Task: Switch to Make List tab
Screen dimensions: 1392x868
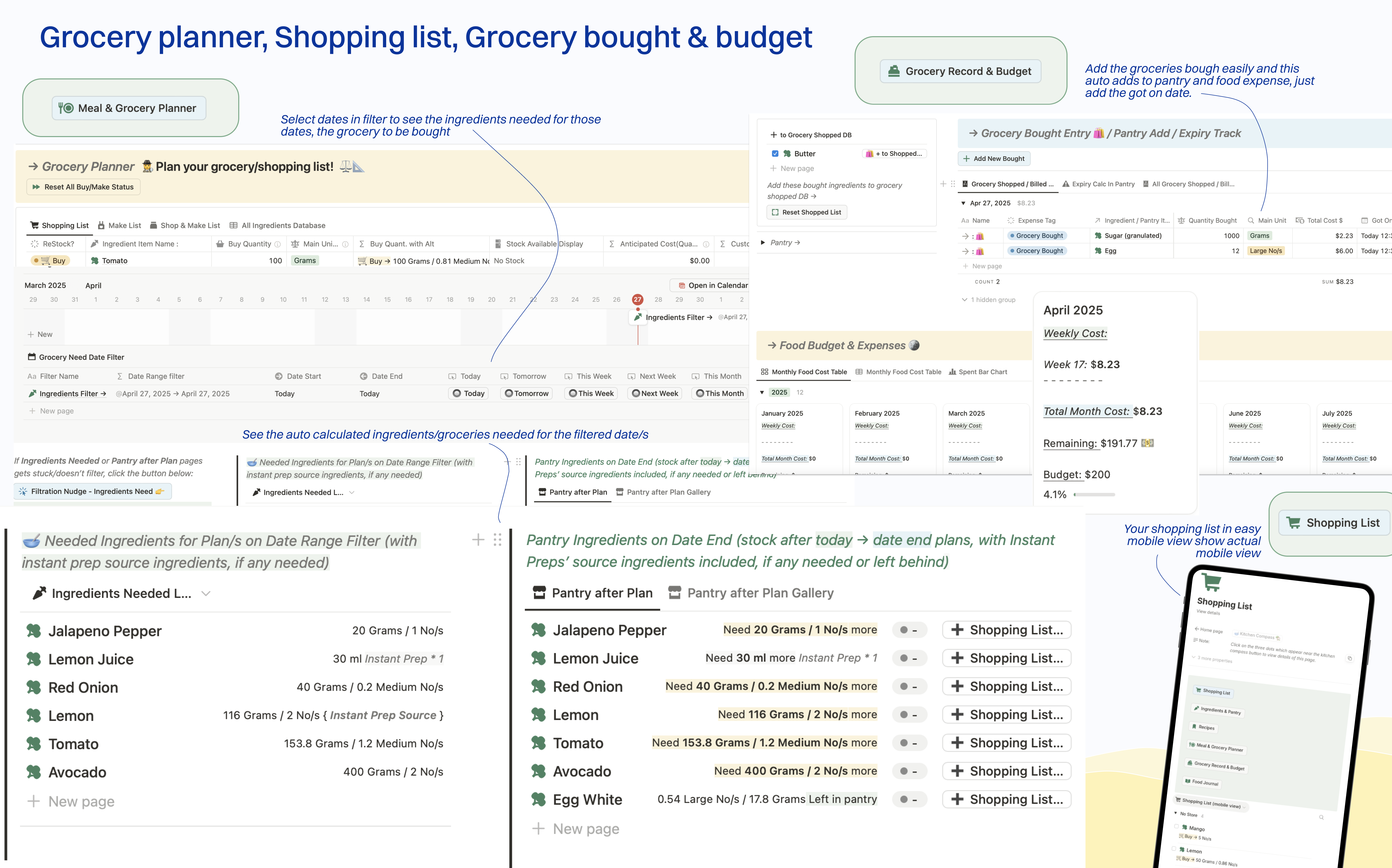Action: point(119,226)
